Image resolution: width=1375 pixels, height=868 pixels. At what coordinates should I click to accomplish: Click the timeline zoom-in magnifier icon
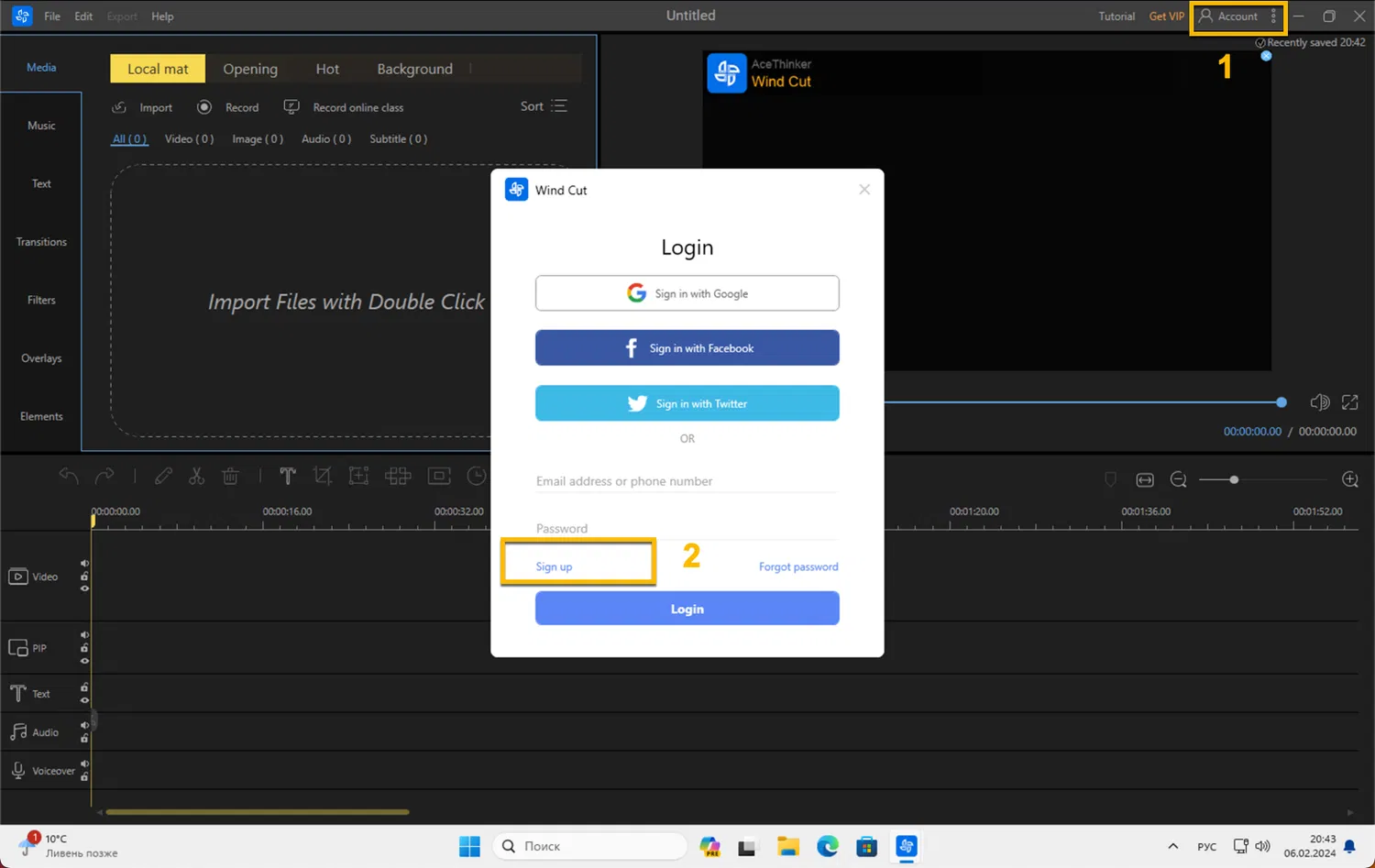point(1349,479)
